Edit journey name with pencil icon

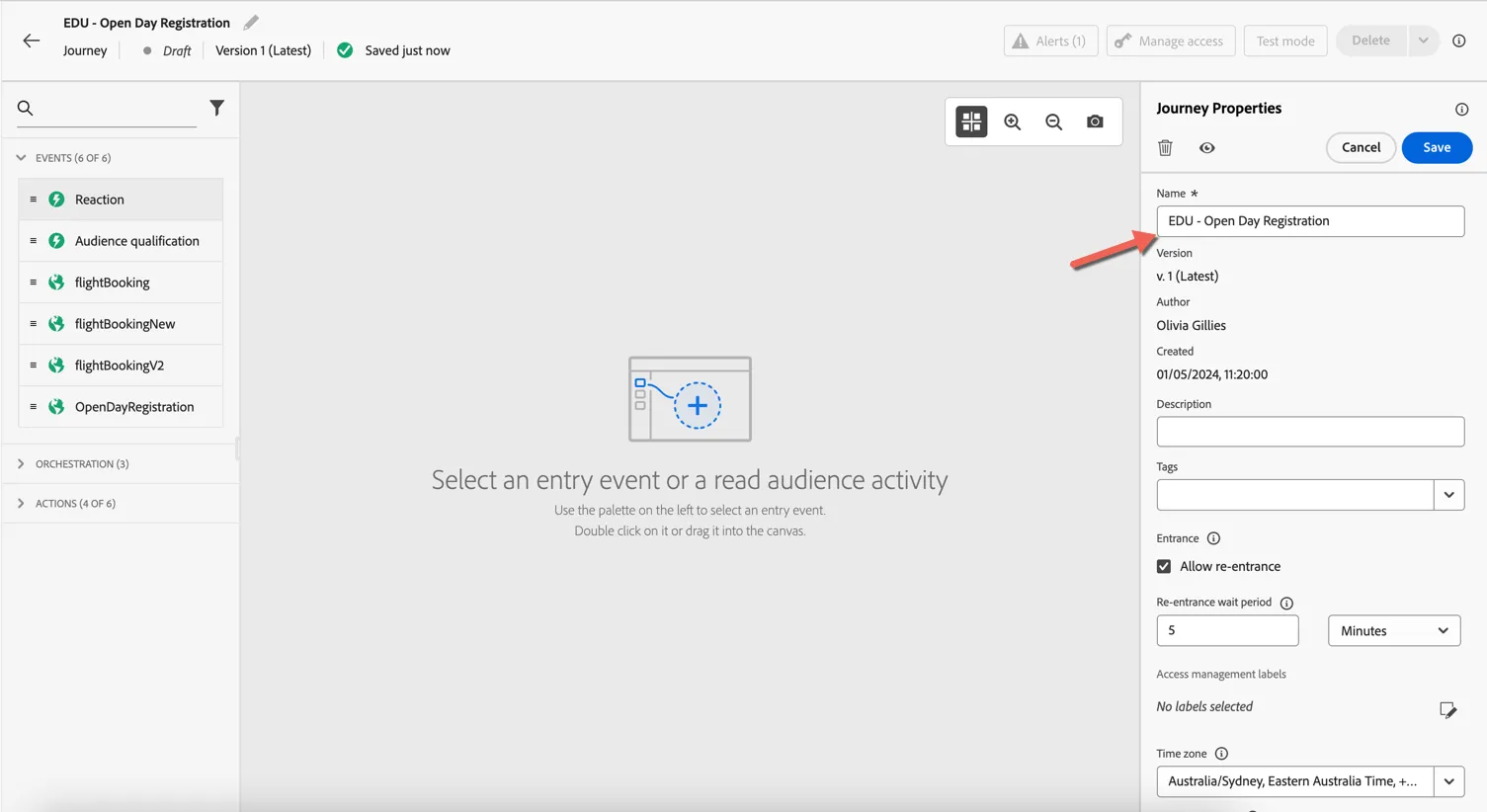[251, 22]
